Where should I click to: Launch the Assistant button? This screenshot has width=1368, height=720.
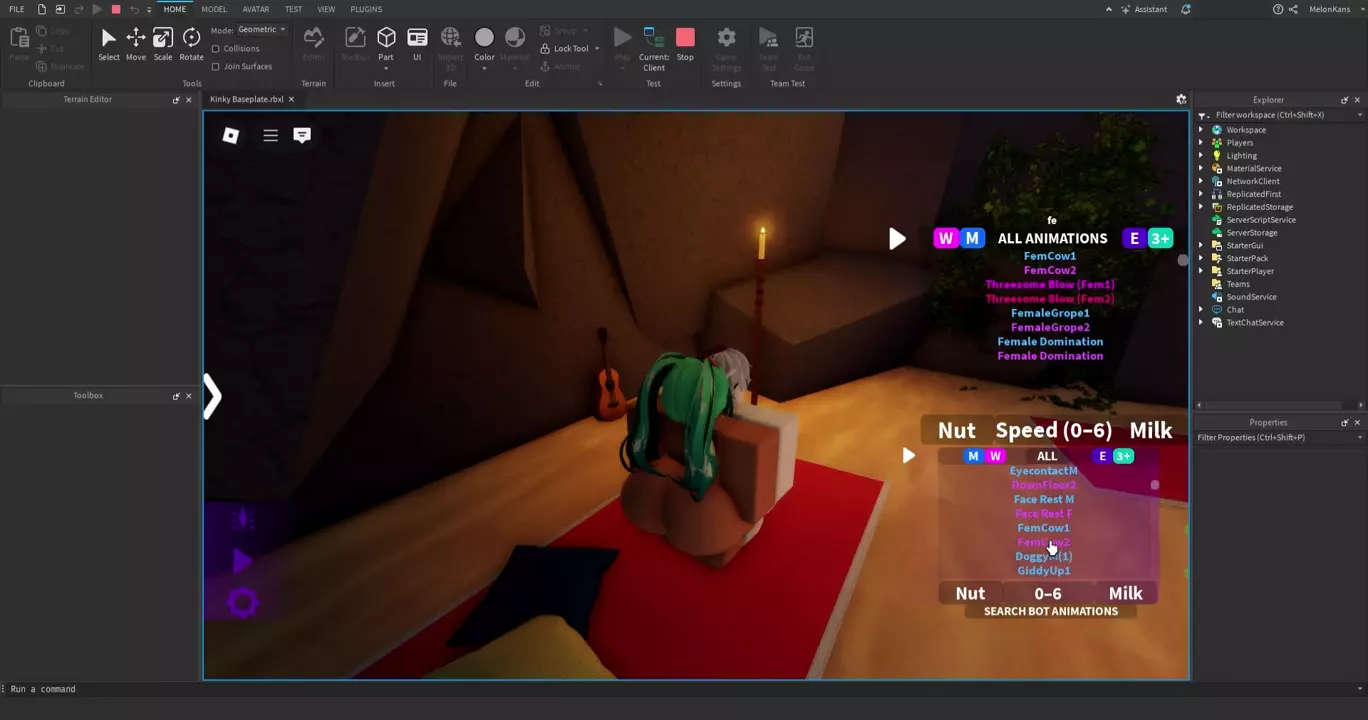pyautogui.click(x=1144, y=9)
